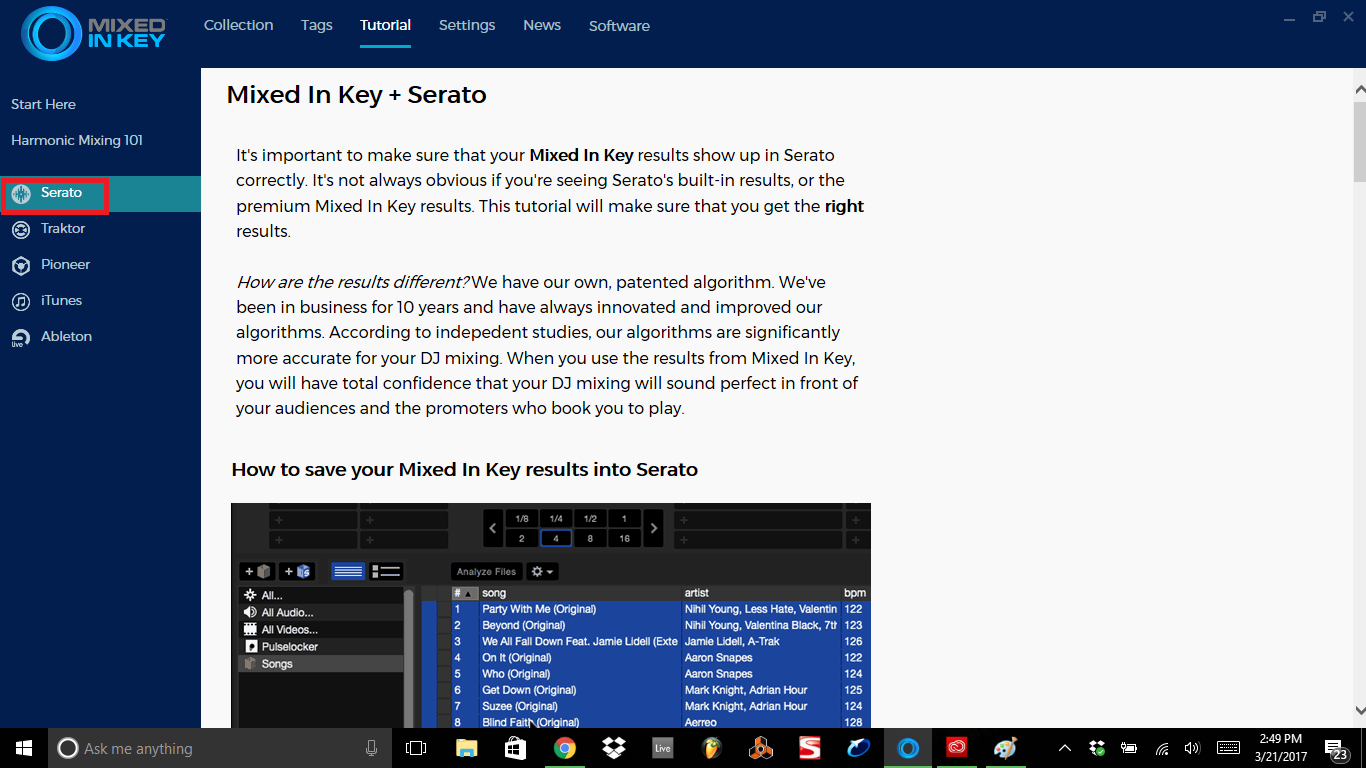Click the italic 'How are the results different?' text
1366x768 pixels.
tap(353, 282)
